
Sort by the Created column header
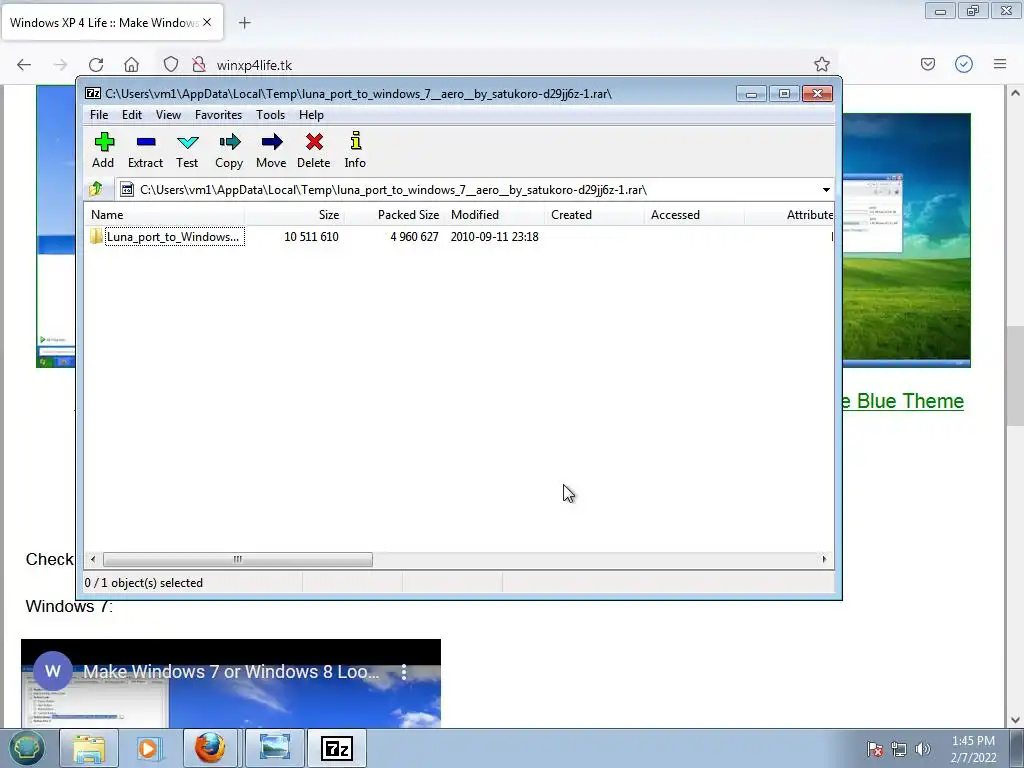pos(594,215)
